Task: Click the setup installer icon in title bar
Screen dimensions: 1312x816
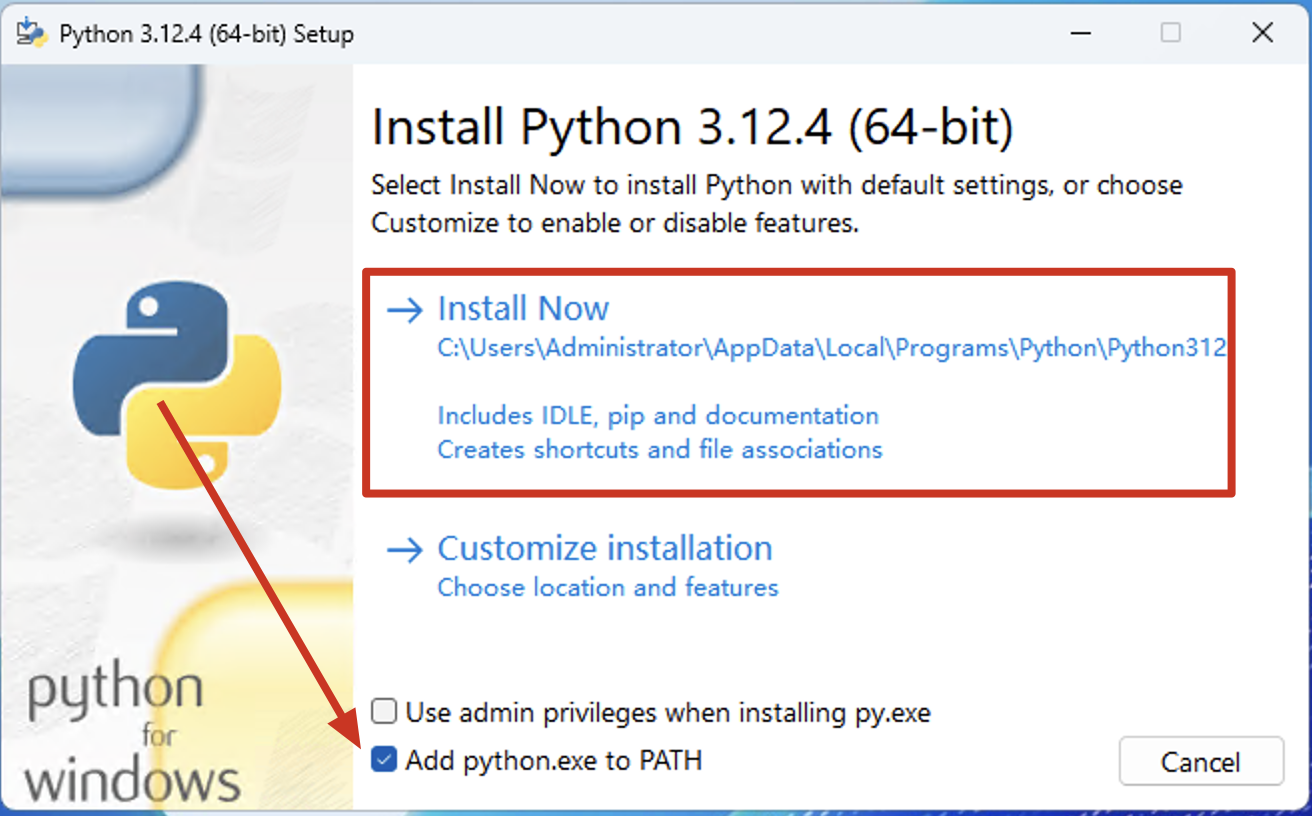Action: [31, 33]
